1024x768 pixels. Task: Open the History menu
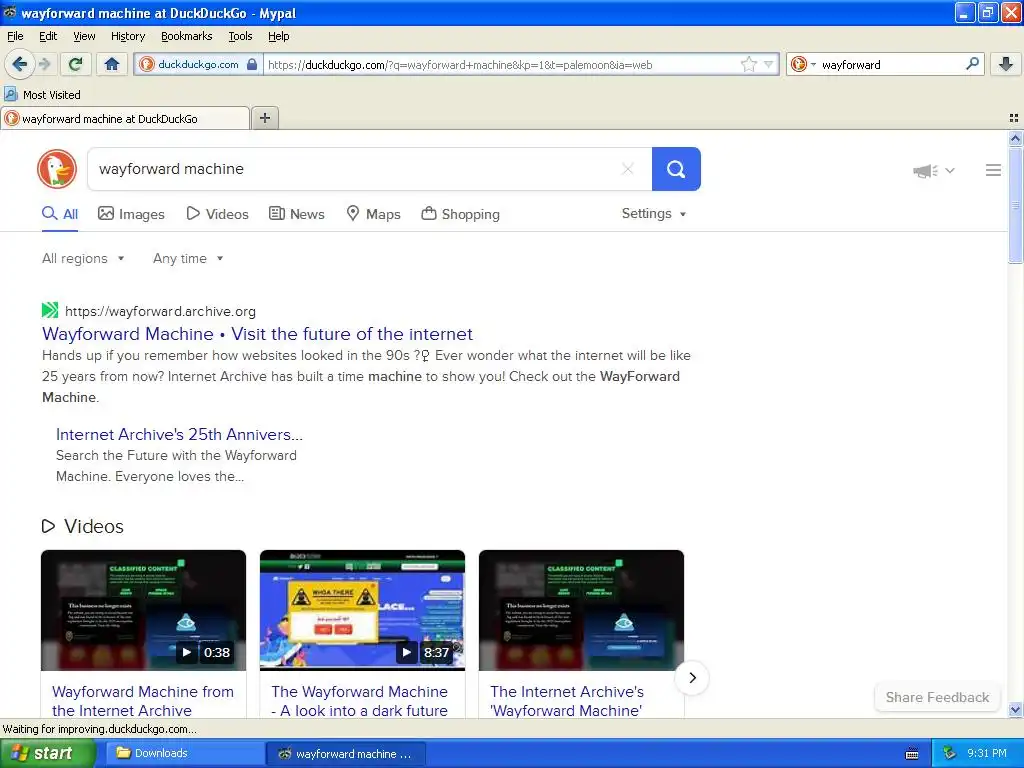(127, 36)
